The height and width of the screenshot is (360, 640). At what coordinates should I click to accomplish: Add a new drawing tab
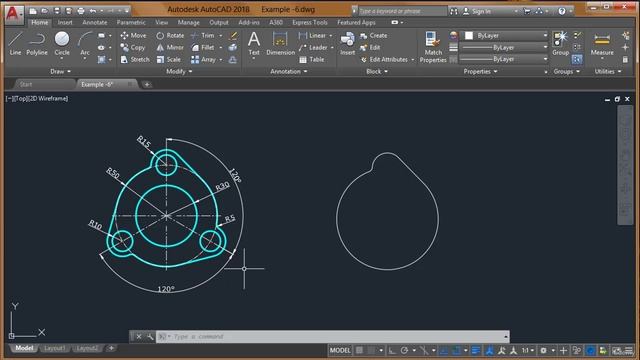(147, 84)
